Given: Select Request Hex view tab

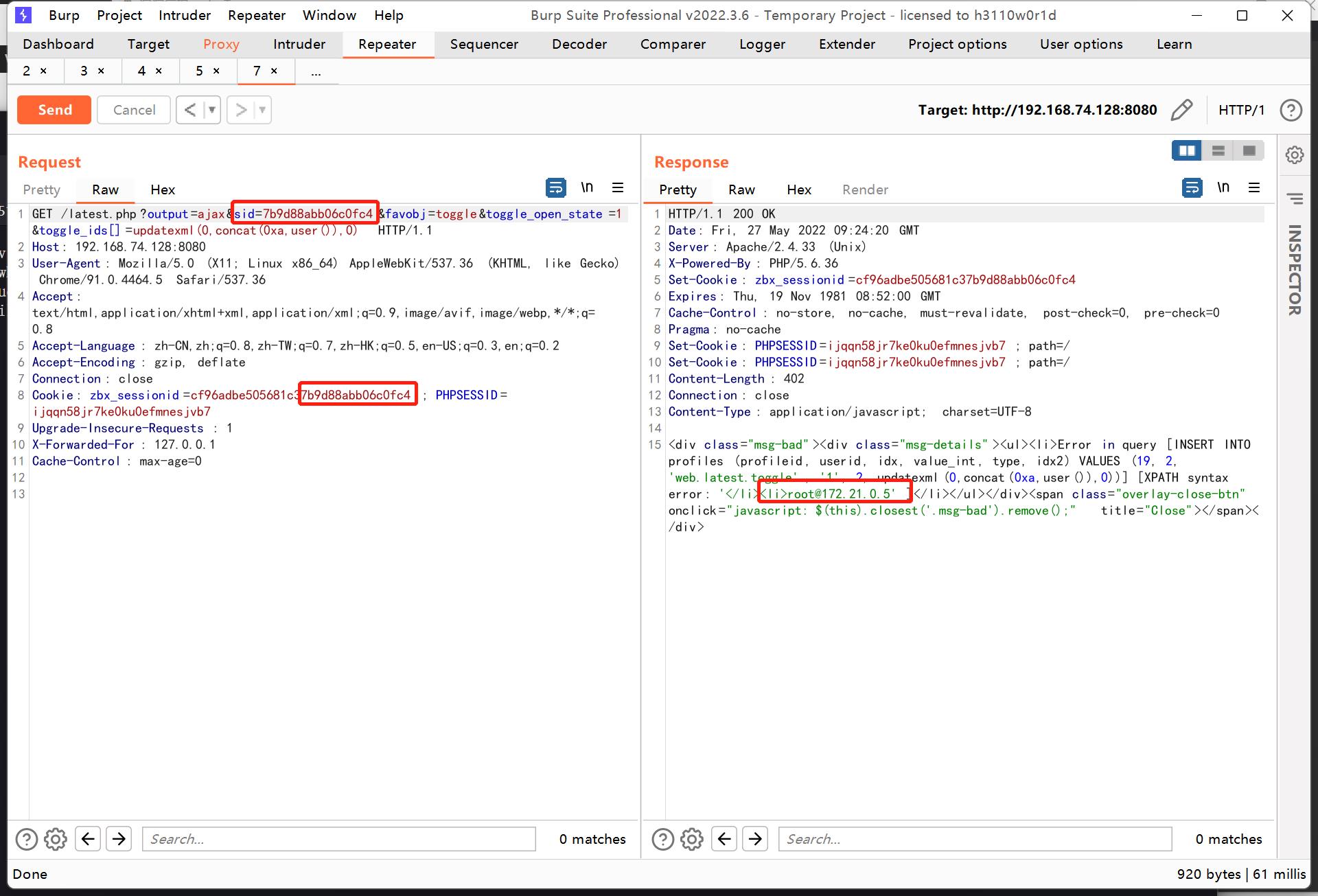Looking at the screenshot, I should [163, 189].
